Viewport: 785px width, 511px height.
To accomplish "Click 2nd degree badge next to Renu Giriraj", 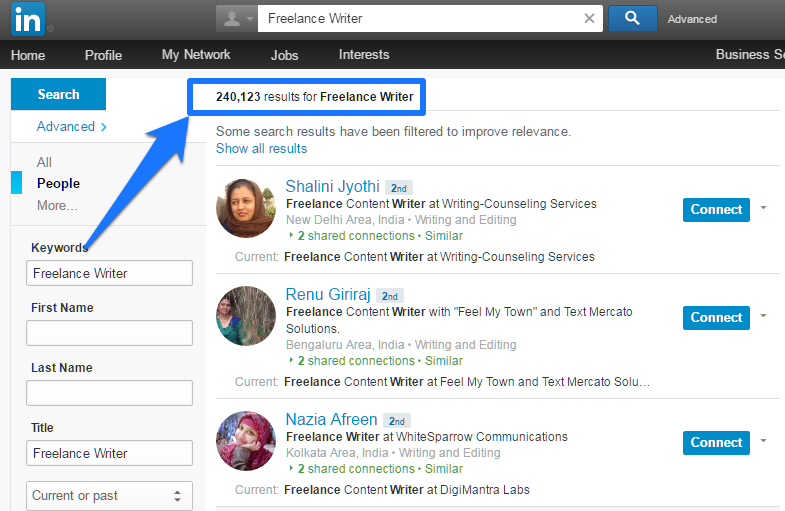I will (x=389, y=296).
